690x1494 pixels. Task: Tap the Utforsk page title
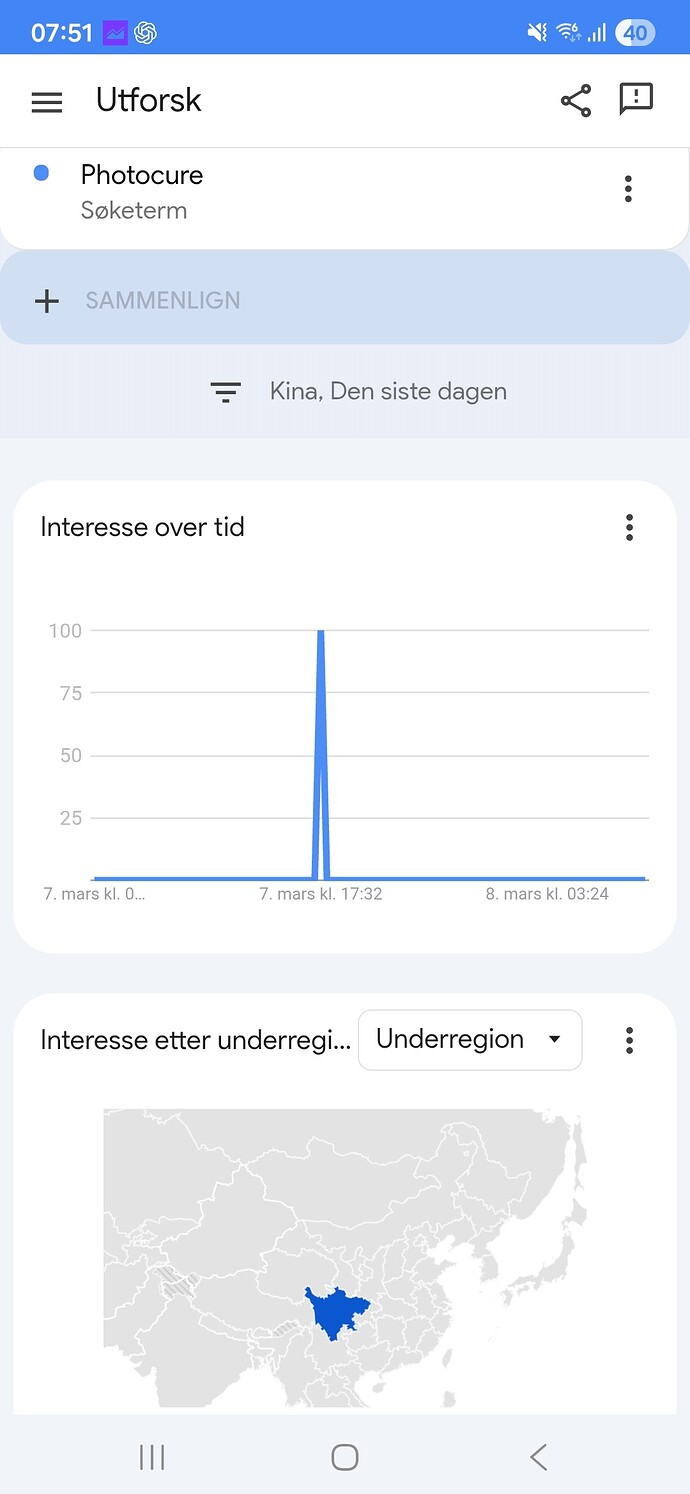coord(149,100)
